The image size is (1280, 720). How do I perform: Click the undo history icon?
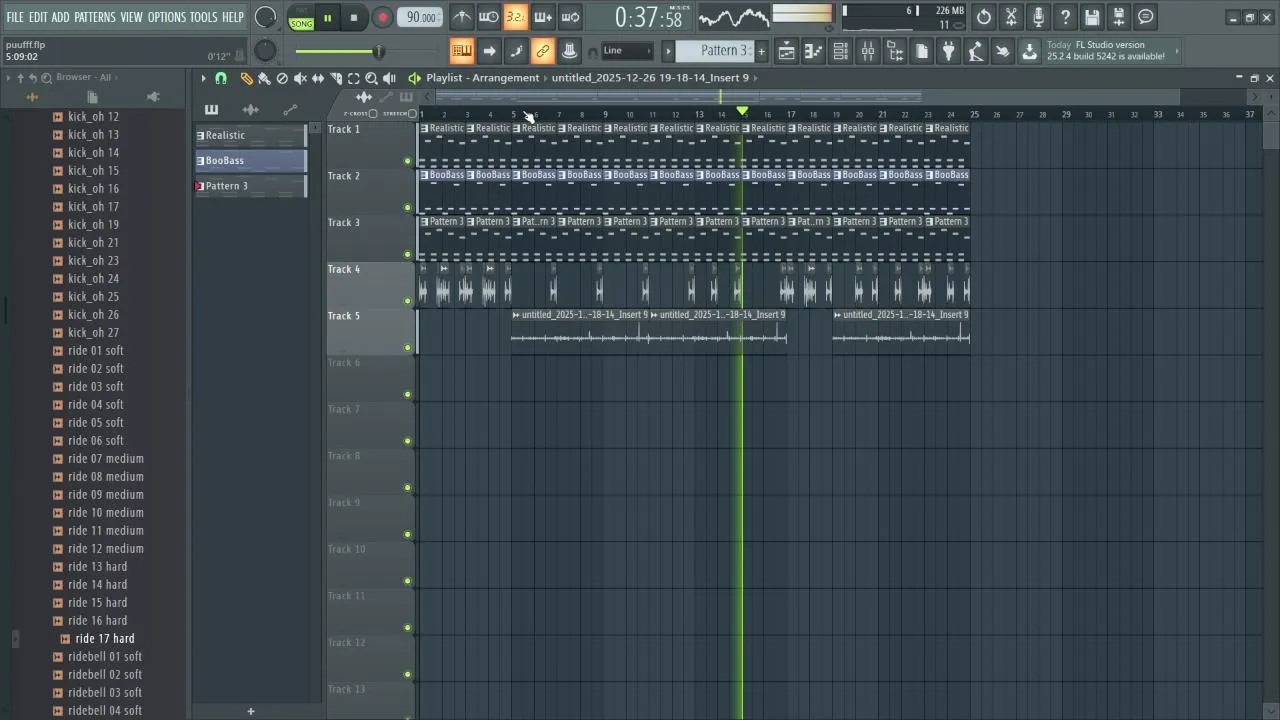pos(984,17)
